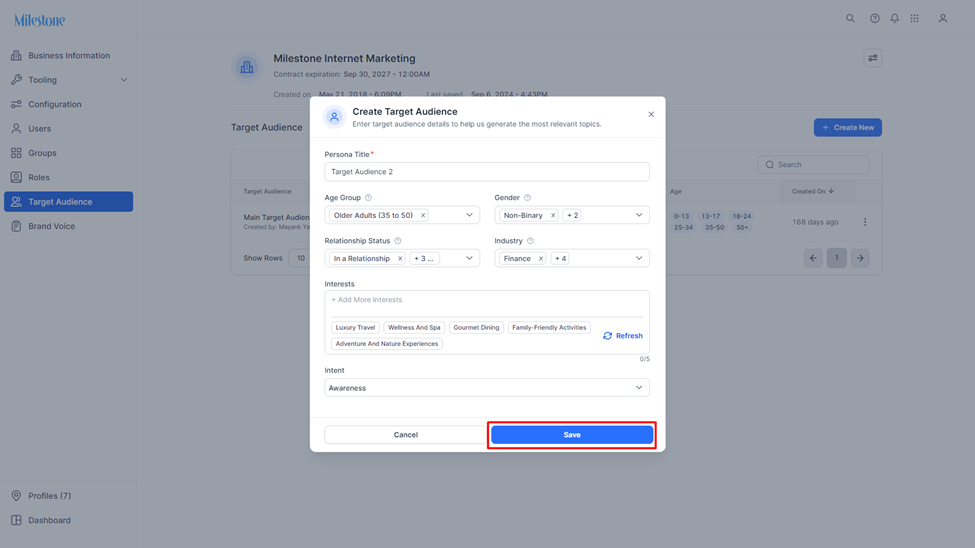Close the Create Target Audience dialog

click(651, 114)
